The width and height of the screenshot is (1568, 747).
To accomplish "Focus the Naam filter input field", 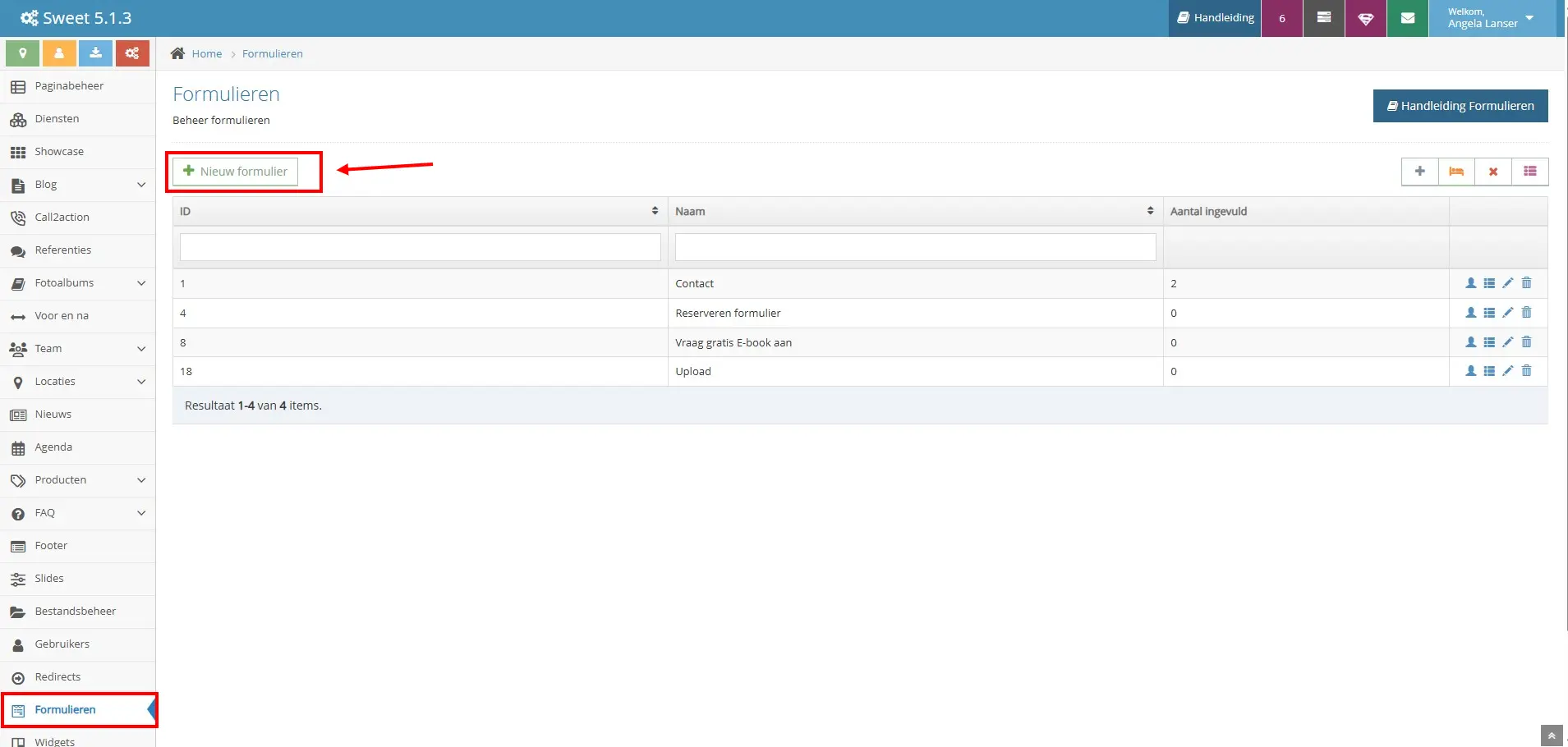I will (916, 247).
